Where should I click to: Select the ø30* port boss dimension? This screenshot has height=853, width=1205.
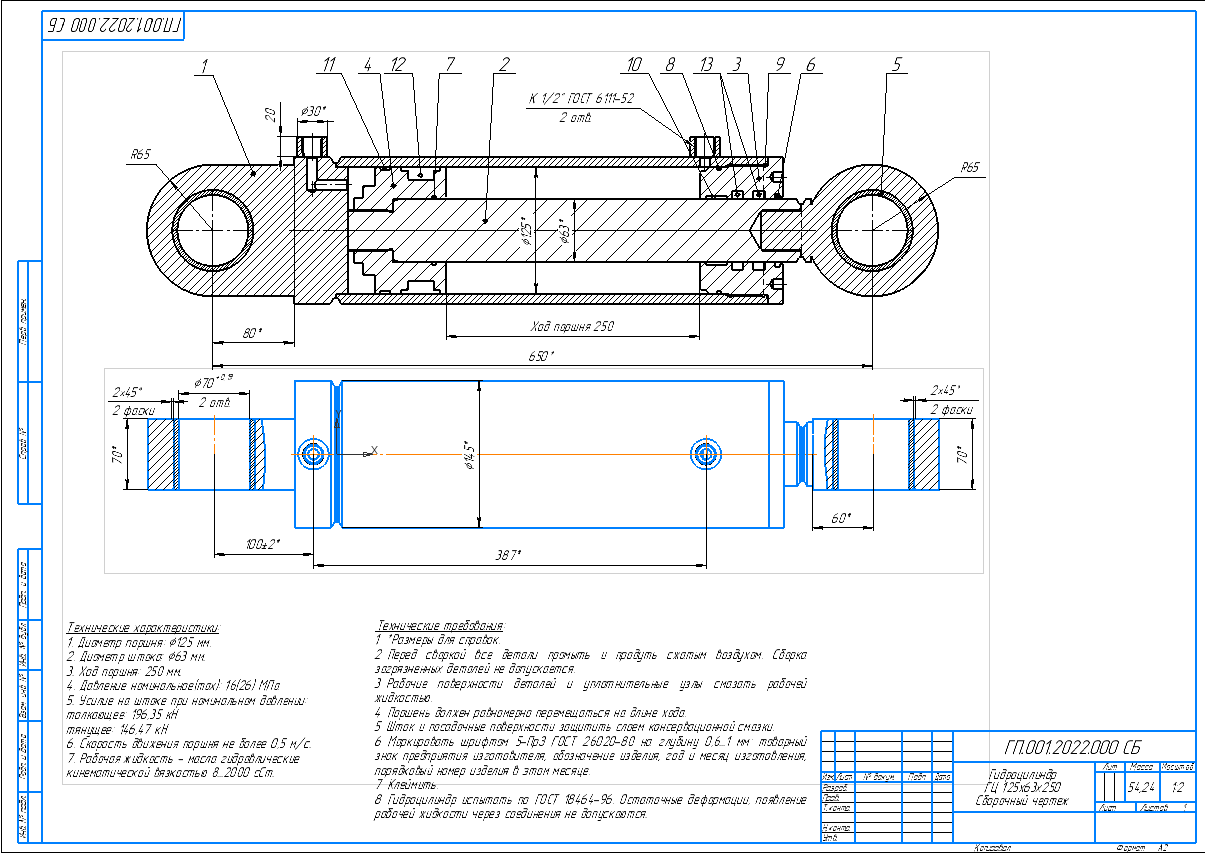(x=313, y=111)
